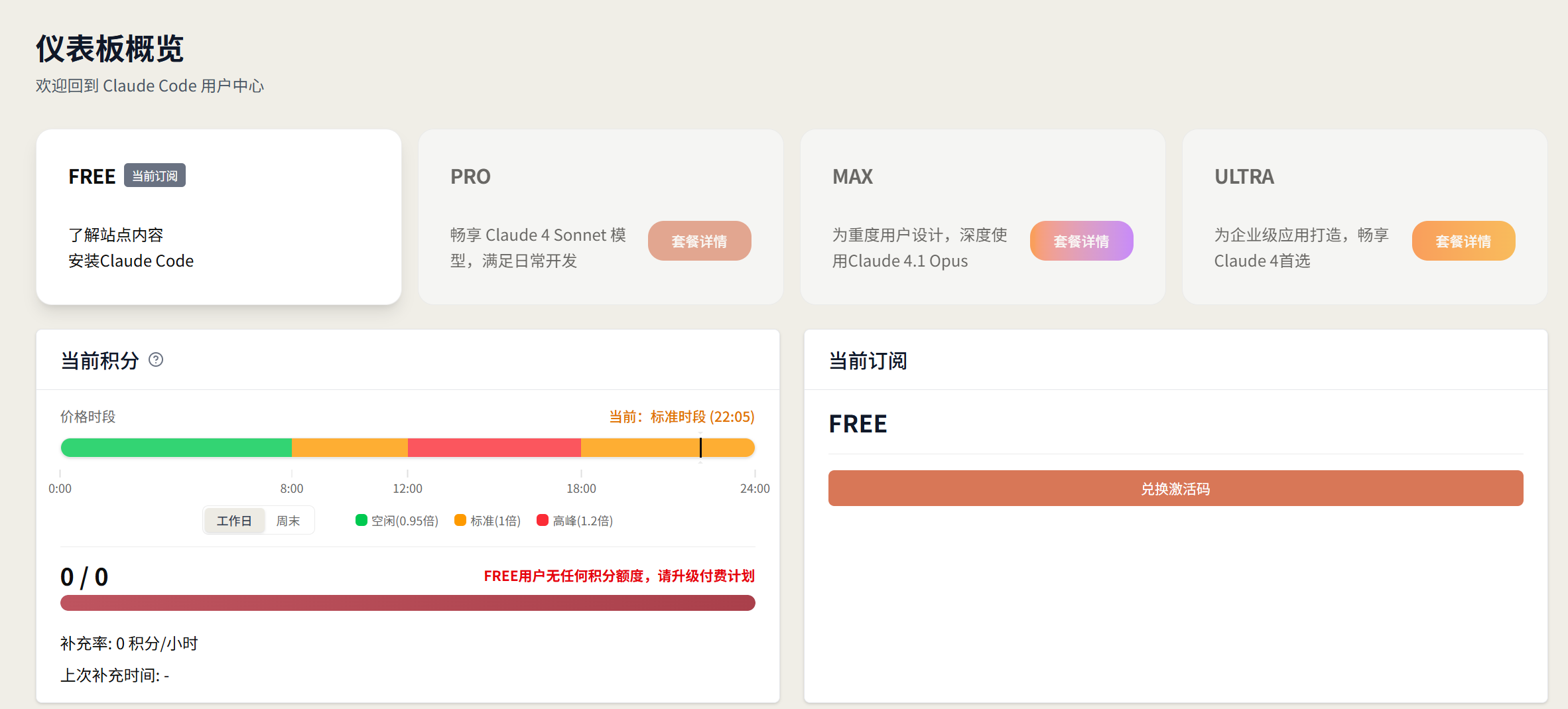This screenshot has height=709, width=1568.
Task: Select the ULTRA plan card title
Action: pyautogui.click(x=1244, y=176)
